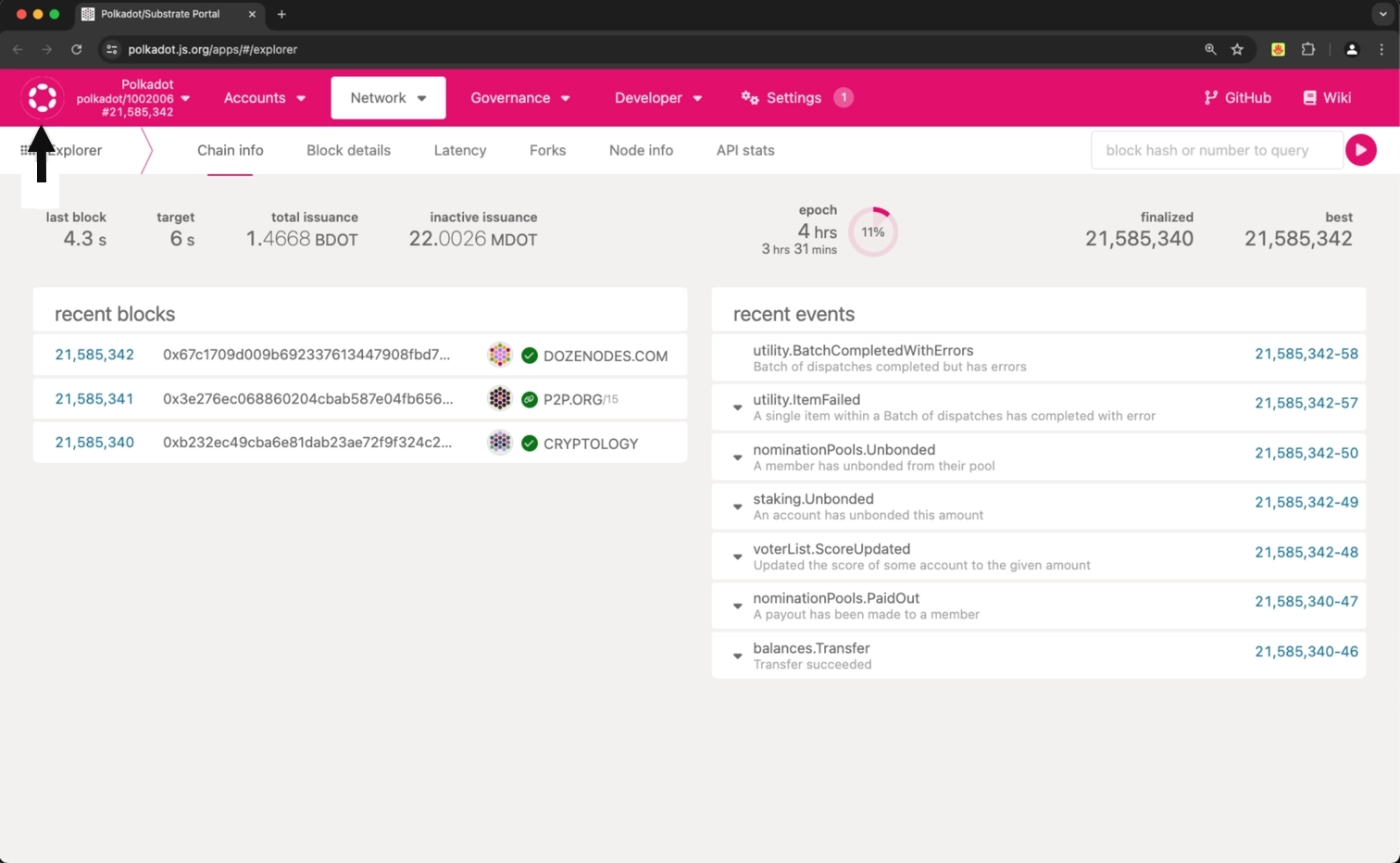Expand the staking.Unbonded event

tap(738, 507)
